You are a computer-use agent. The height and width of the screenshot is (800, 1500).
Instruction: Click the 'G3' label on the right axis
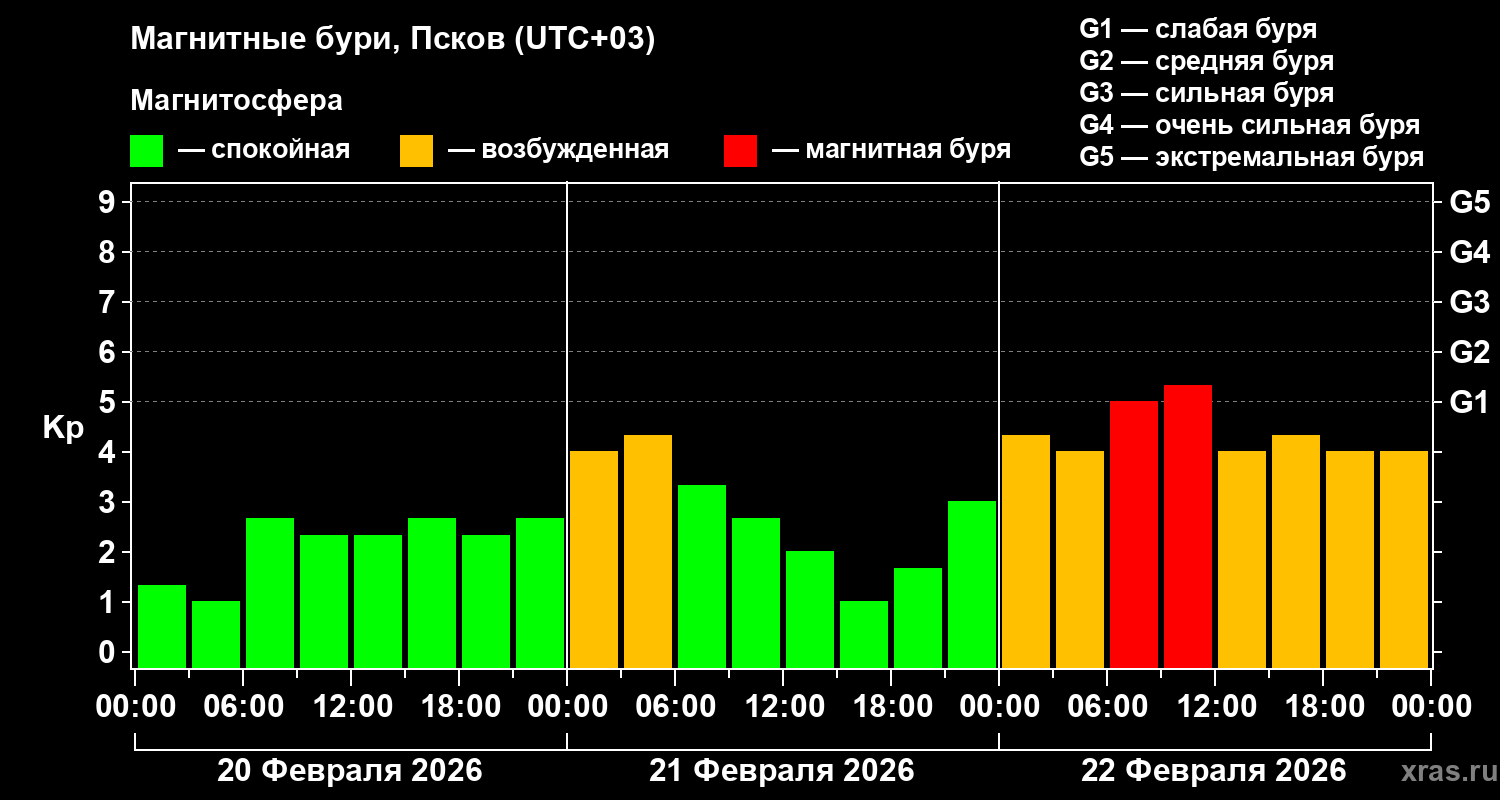pos(1469,302)
